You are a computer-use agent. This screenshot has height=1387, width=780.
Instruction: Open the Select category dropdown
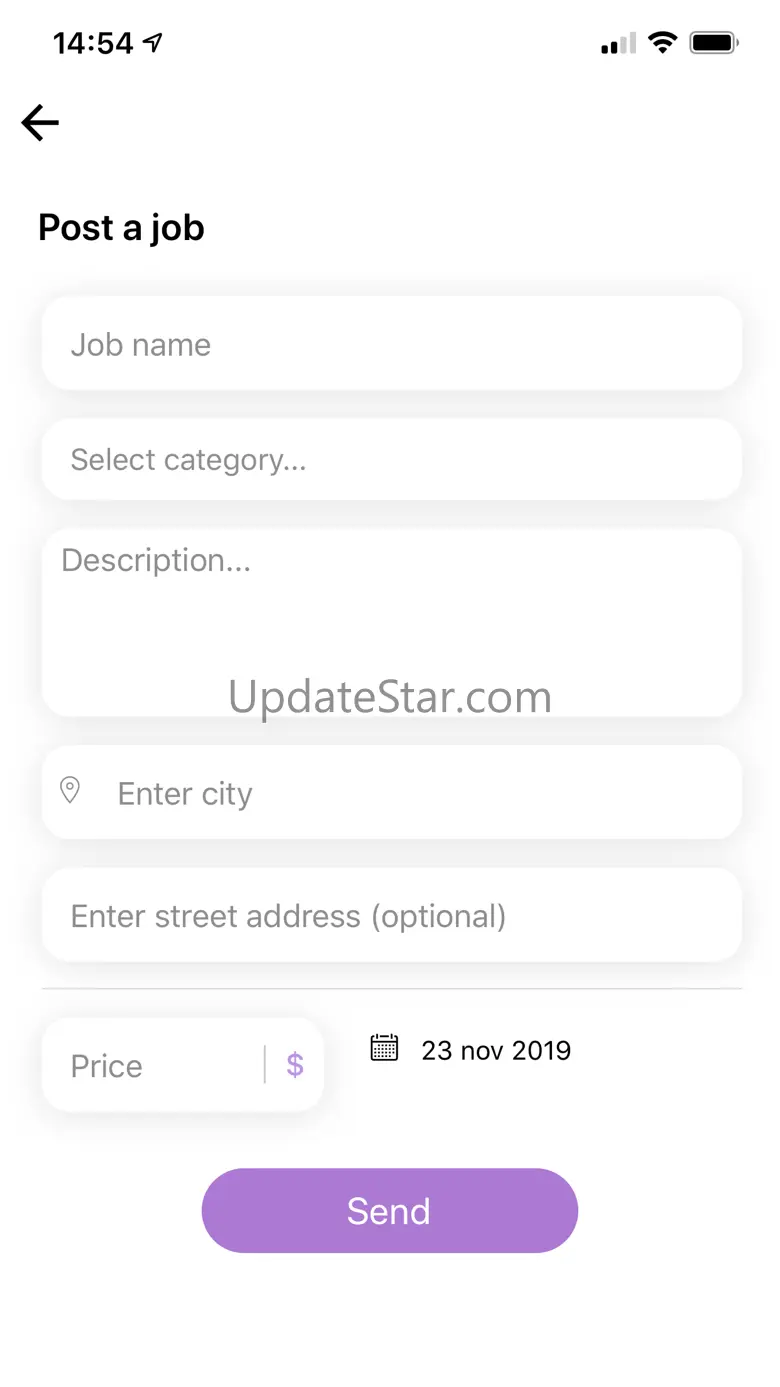point(391,459)
